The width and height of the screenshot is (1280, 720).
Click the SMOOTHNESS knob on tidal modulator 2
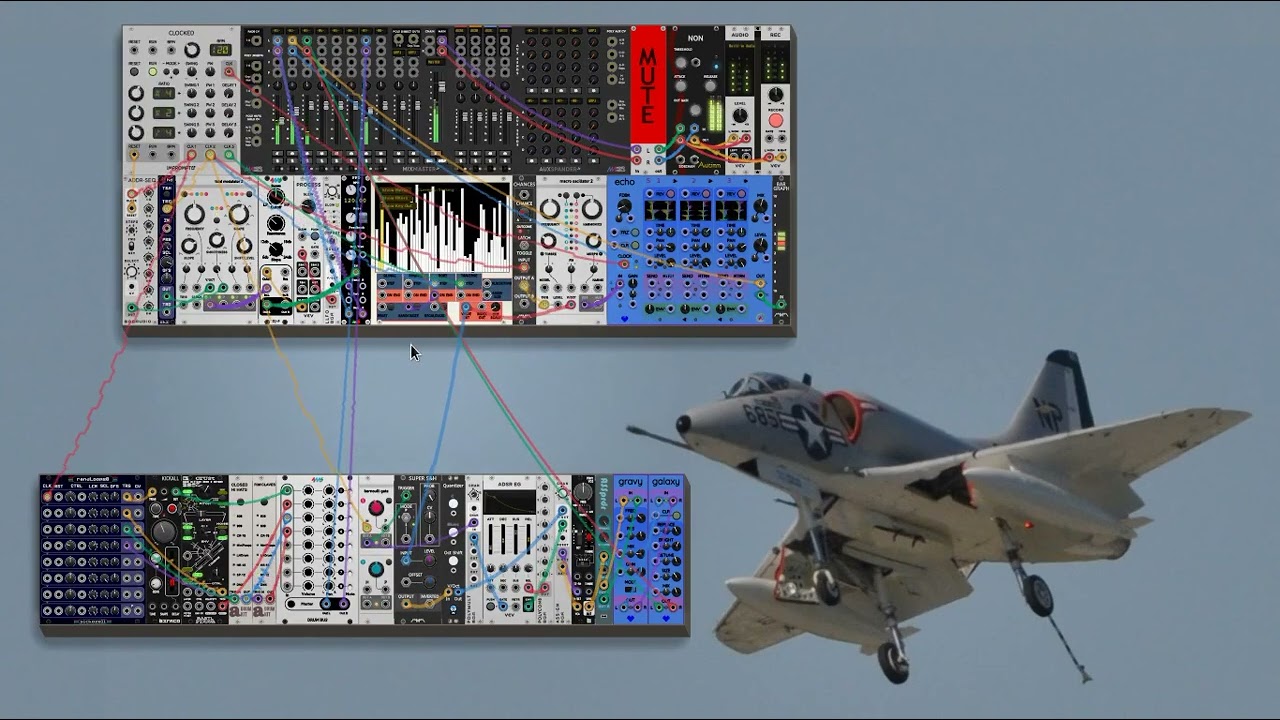pos(217,240)
